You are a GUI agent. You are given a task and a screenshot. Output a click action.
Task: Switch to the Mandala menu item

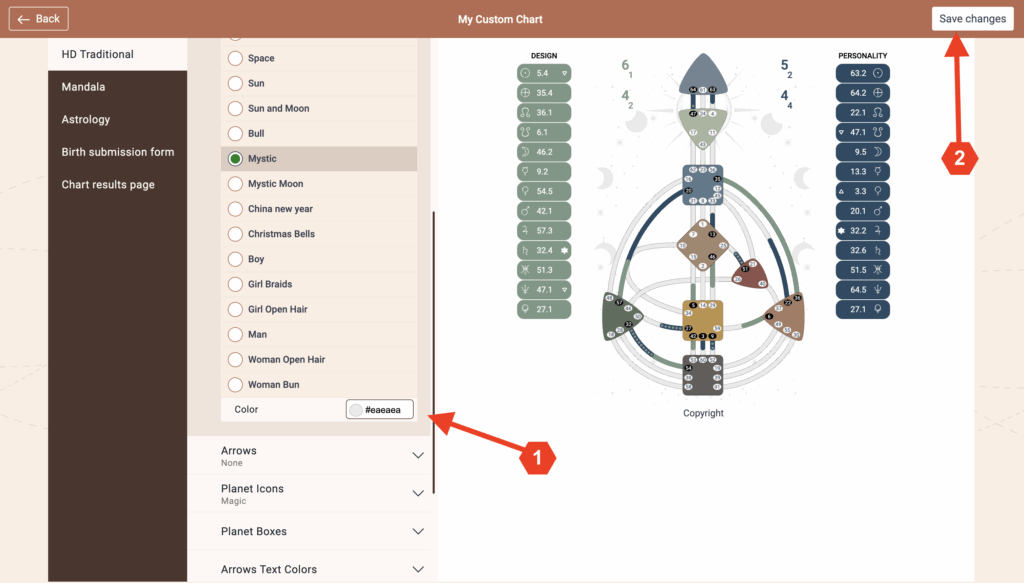[83, 87]
